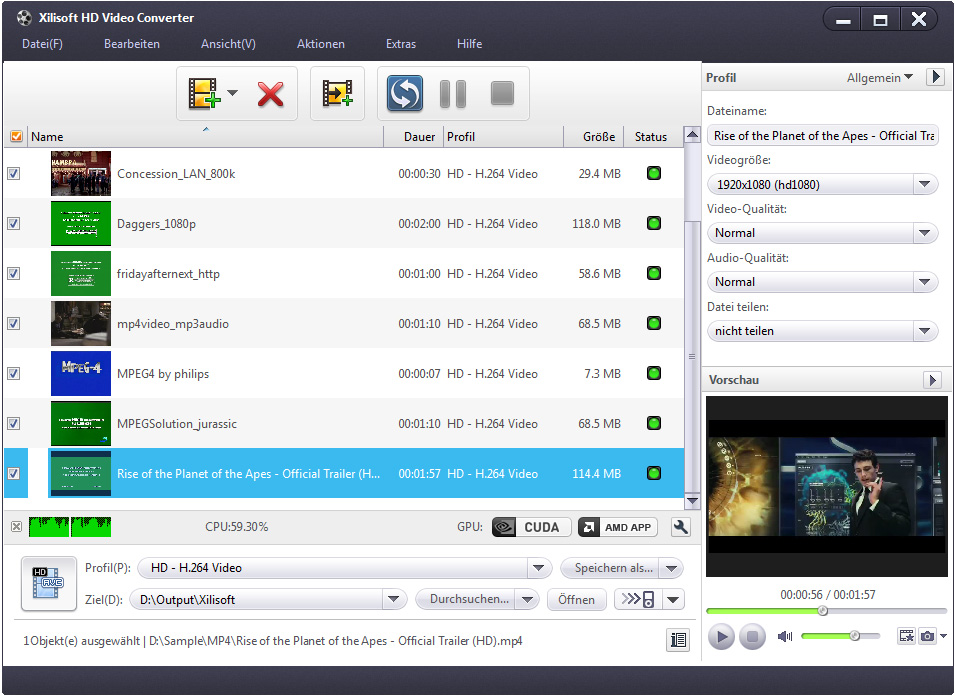The height and width of the screenshot is (696, 955).
Task: Mute preview with speaker icon
Action: pos(784,636)
